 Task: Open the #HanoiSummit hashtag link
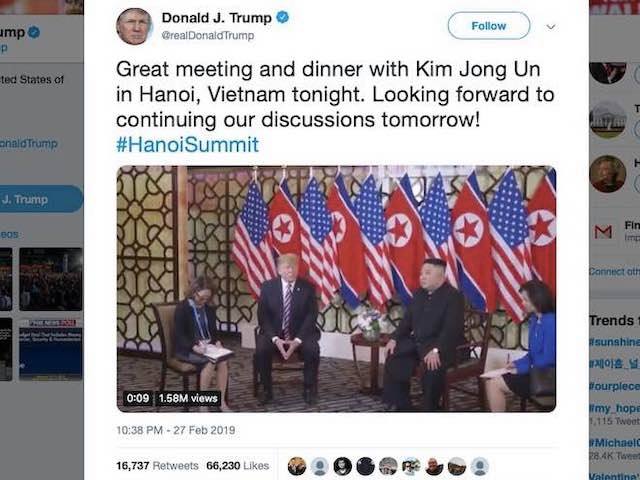point(187,144)
